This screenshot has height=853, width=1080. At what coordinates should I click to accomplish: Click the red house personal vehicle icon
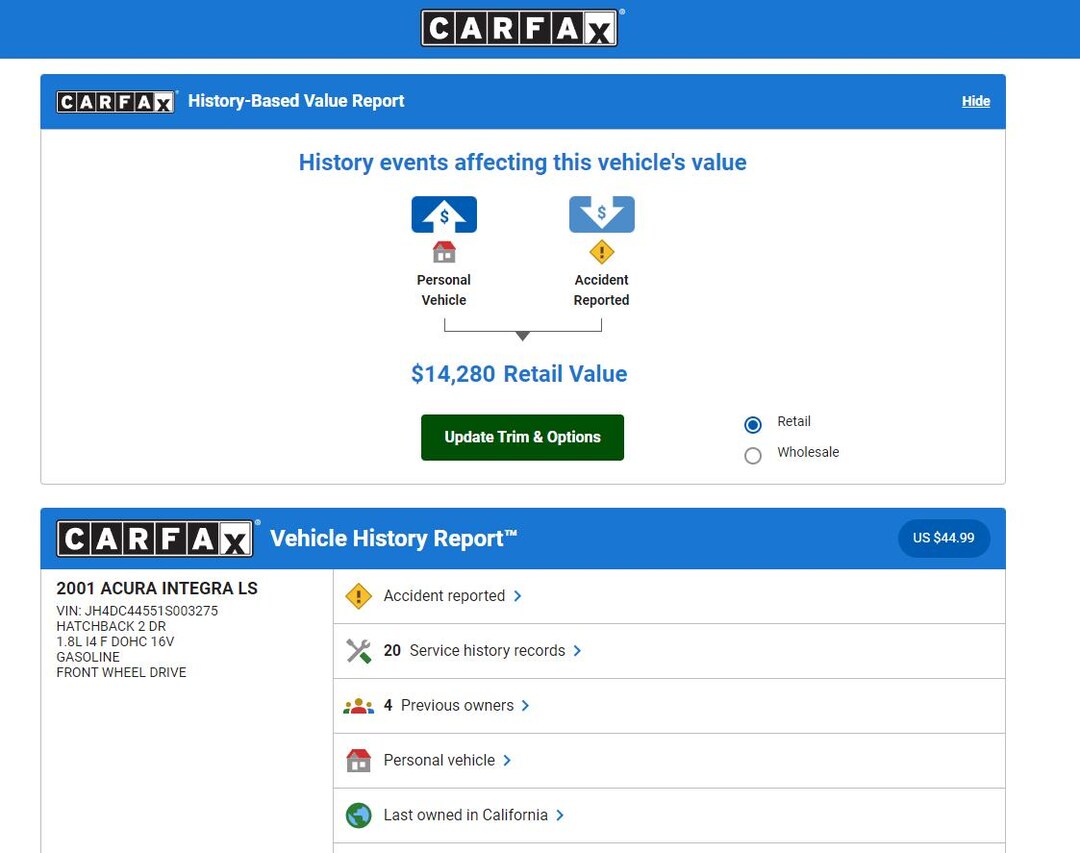358,760
